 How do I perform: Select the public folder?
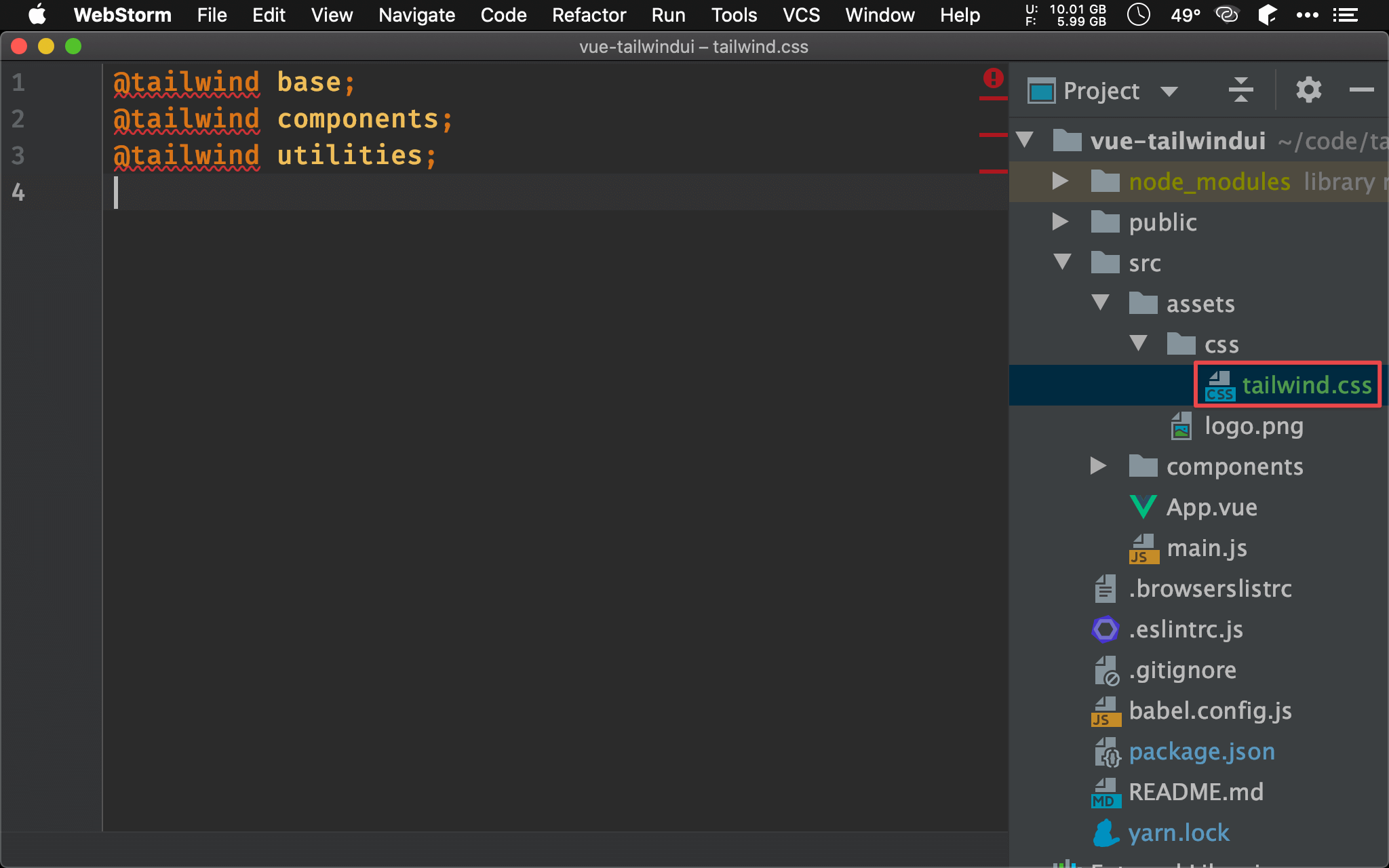coord(1162,222)
